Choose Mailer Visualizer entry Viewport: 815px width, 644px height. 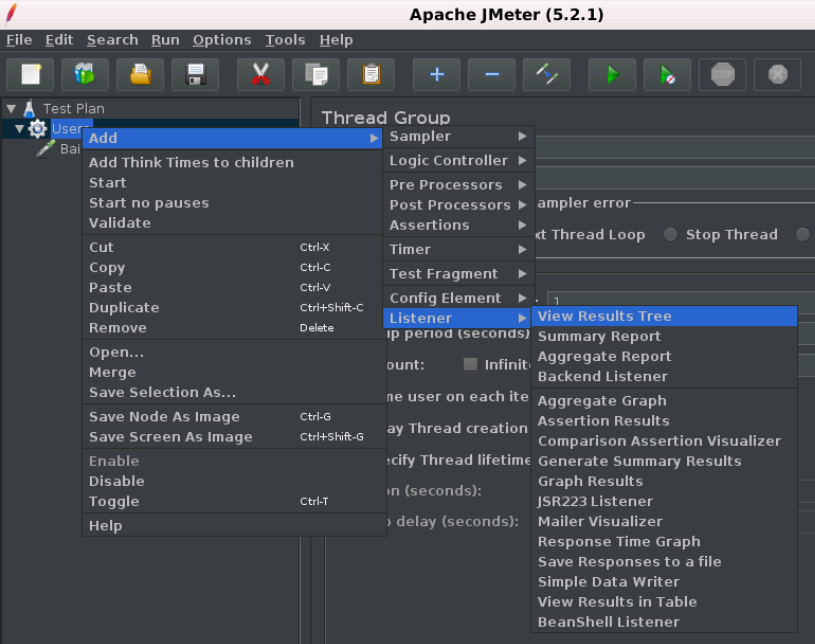664,521
